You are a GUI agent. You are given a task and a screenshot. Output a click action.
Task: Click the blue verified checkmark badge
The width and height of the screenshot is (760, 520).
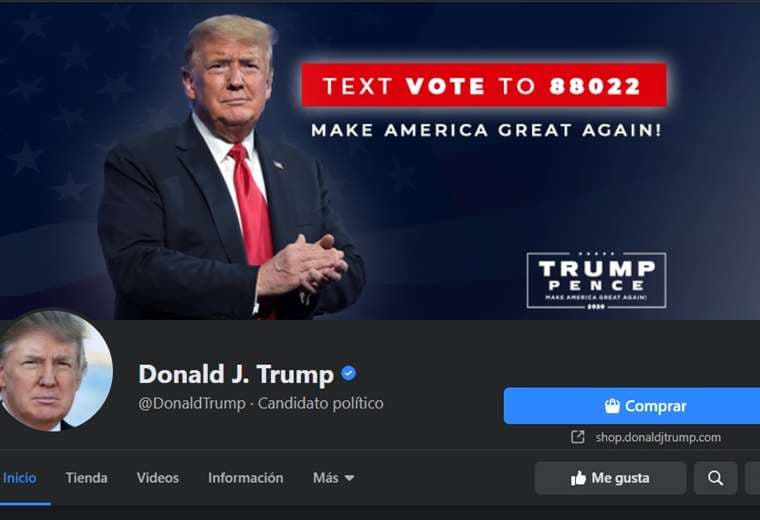click(x=348, y=373)
